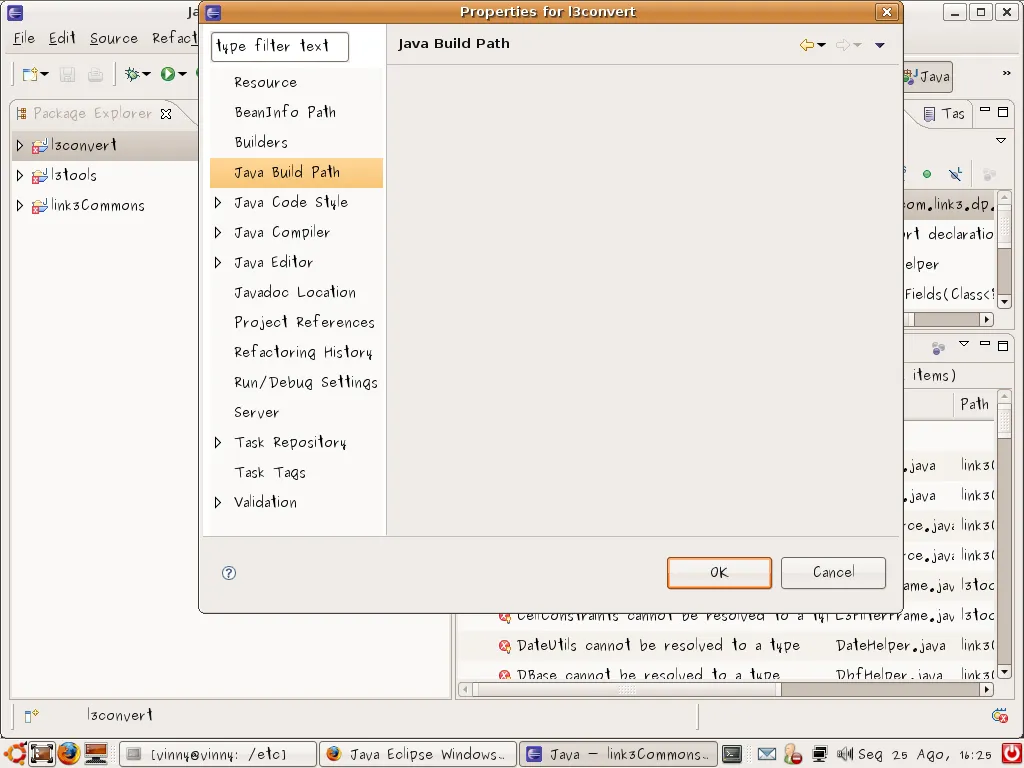1024x768 pixels.
Task: Expand Java Code Style category
Action: point(218,202)
